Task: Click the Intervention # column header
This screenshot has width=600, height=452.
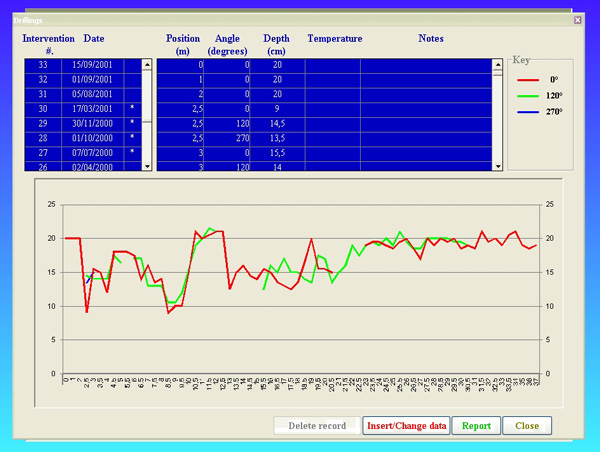Action: click(x=49, y=44)
